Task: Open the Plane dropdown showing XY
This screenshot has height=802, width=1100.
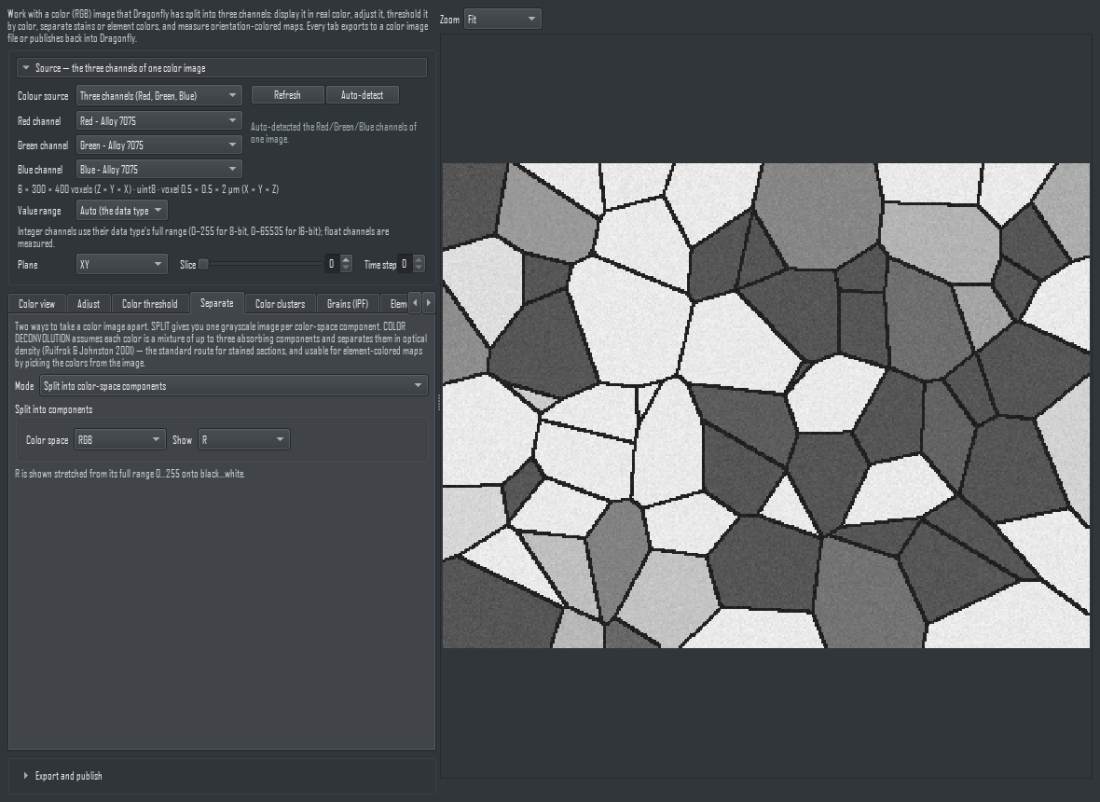Action: (x=121, y=265)
